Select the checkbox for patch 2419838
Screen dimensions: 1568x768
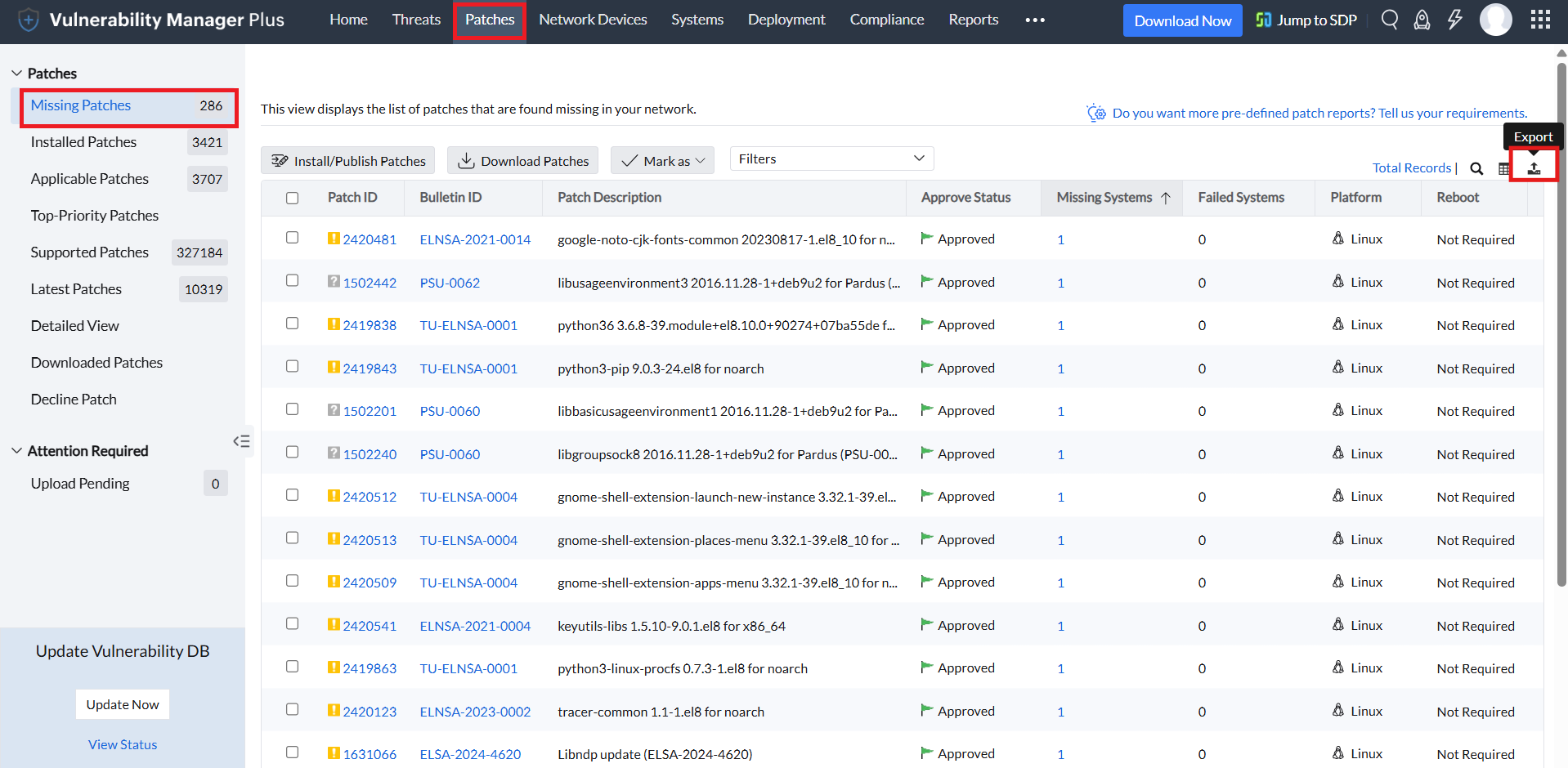[293, 324]
